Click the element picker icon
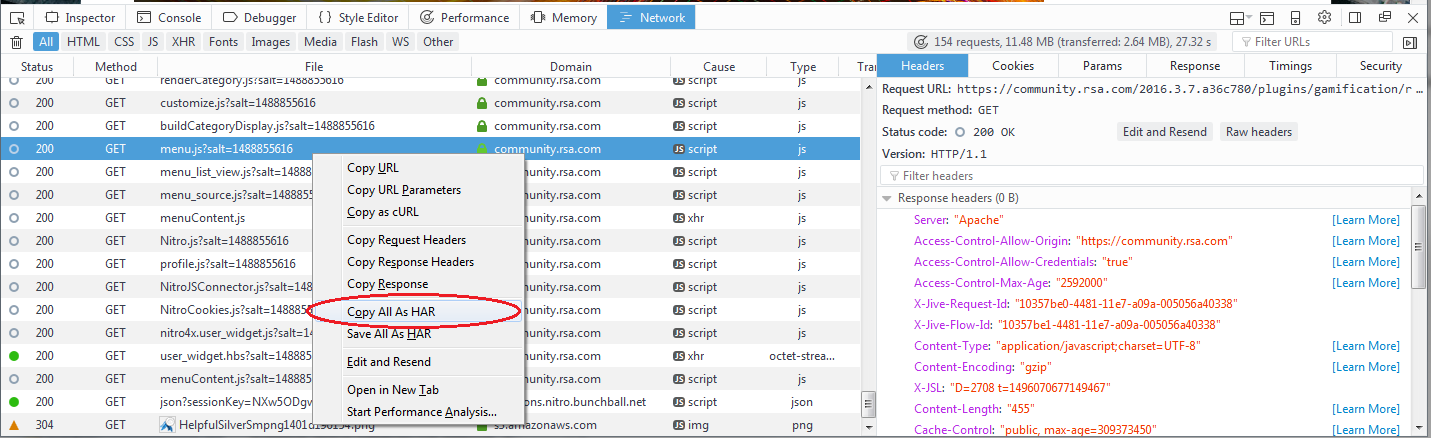 [17, 18]
